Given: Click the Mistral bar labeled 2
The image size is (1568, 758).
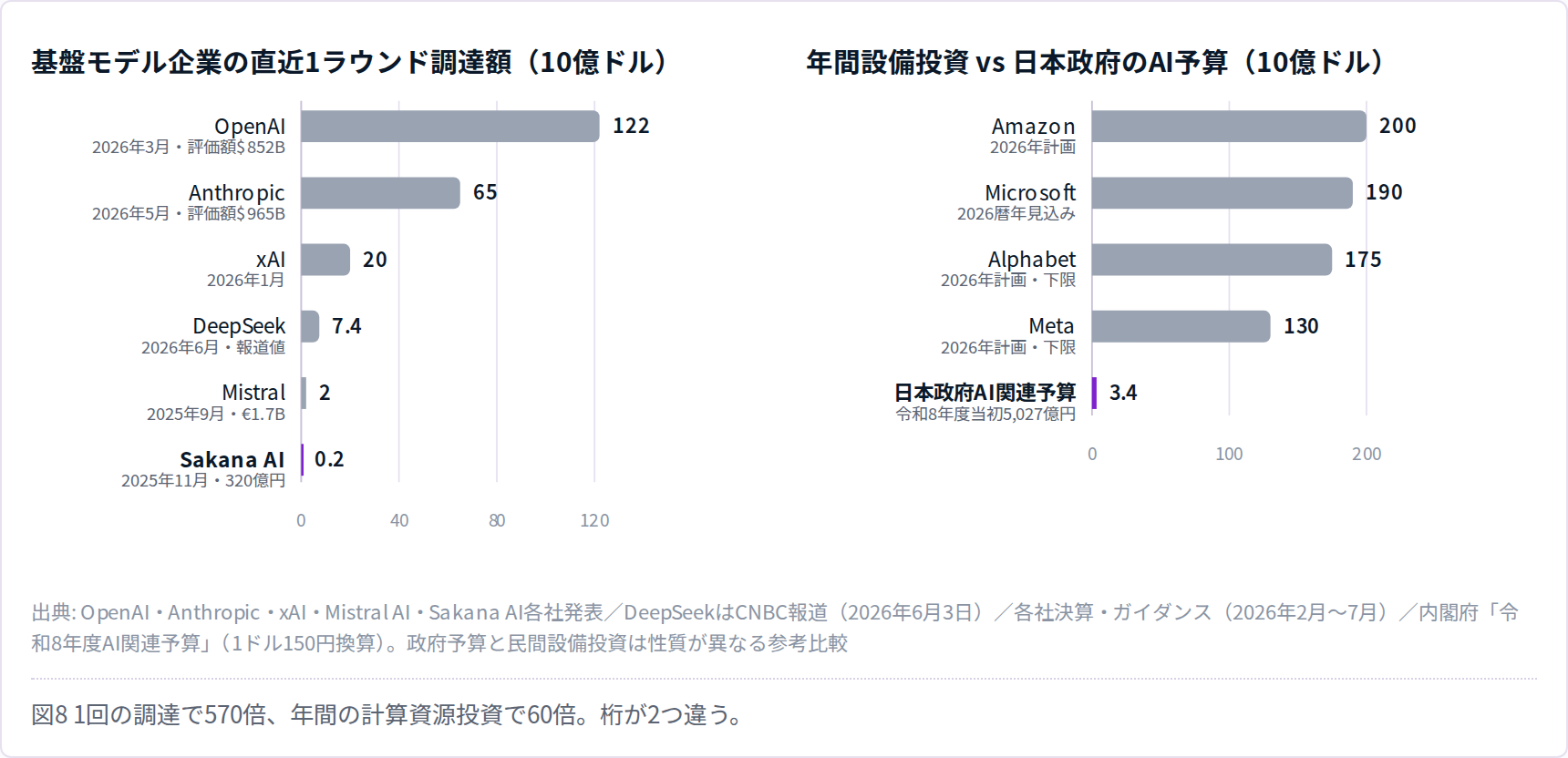Looking at the screenshot, I should pyautogui.click(x=304, y=393).
